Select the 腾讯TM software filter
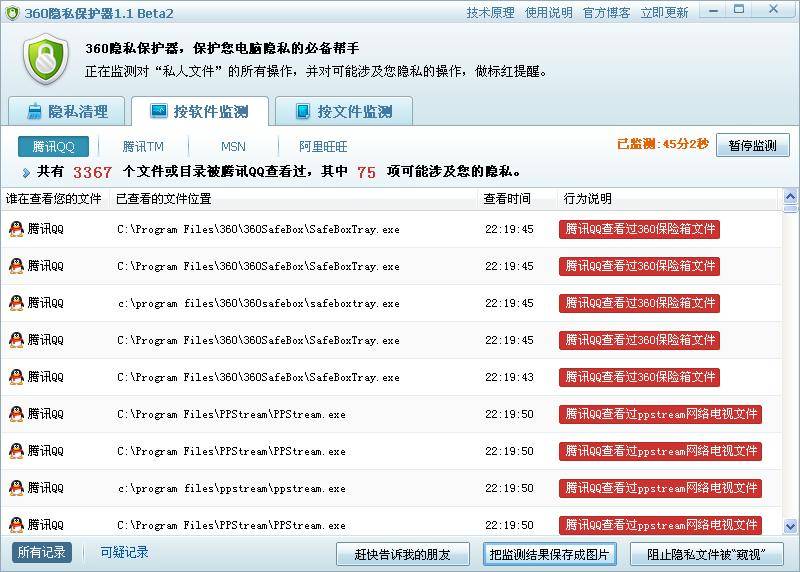 pyautogui.click(x=143, y=146)
